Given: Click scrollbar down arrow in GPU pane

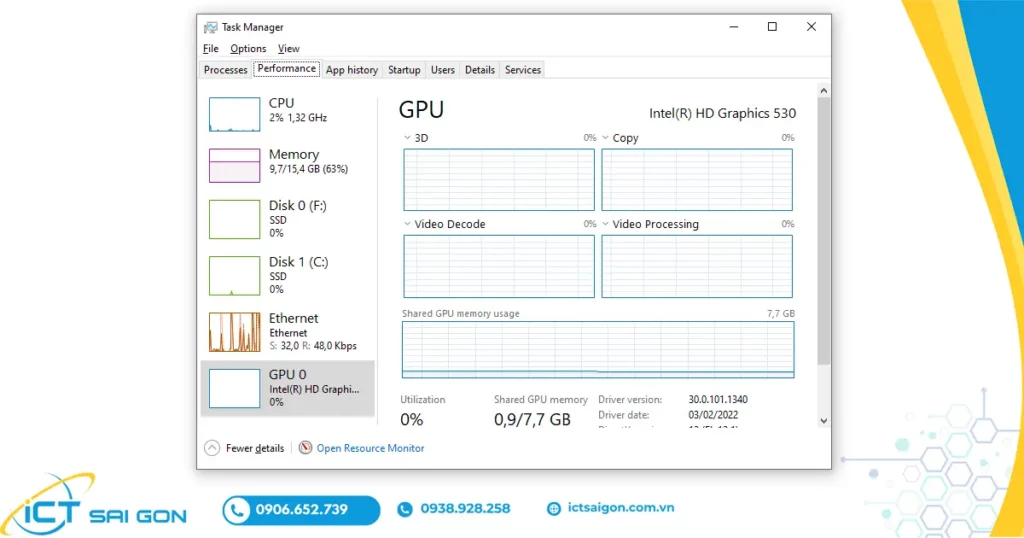Looking at the screenshot, I should (824, 420).
